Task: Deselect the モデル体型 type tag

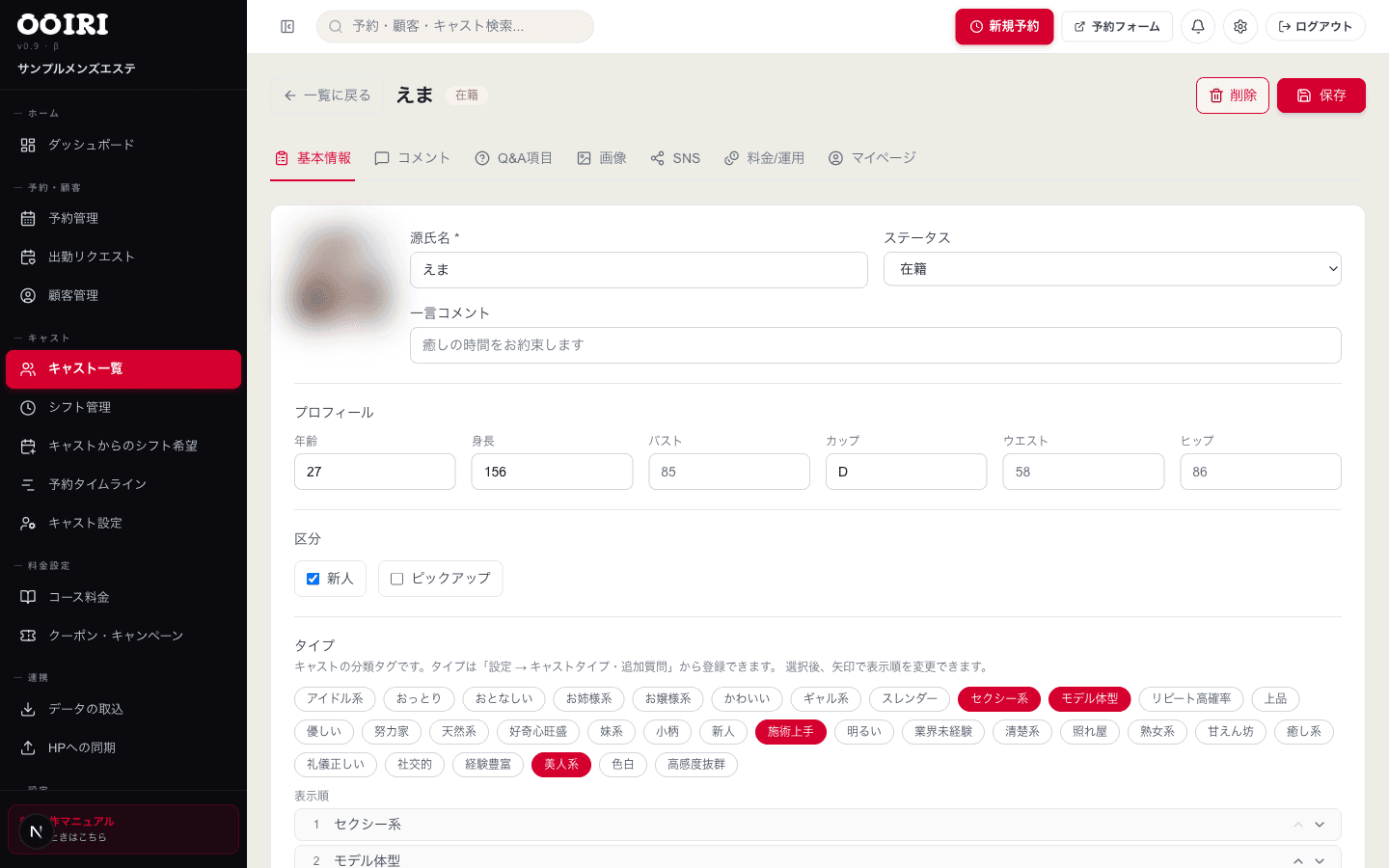Action: click(1090, 699)
